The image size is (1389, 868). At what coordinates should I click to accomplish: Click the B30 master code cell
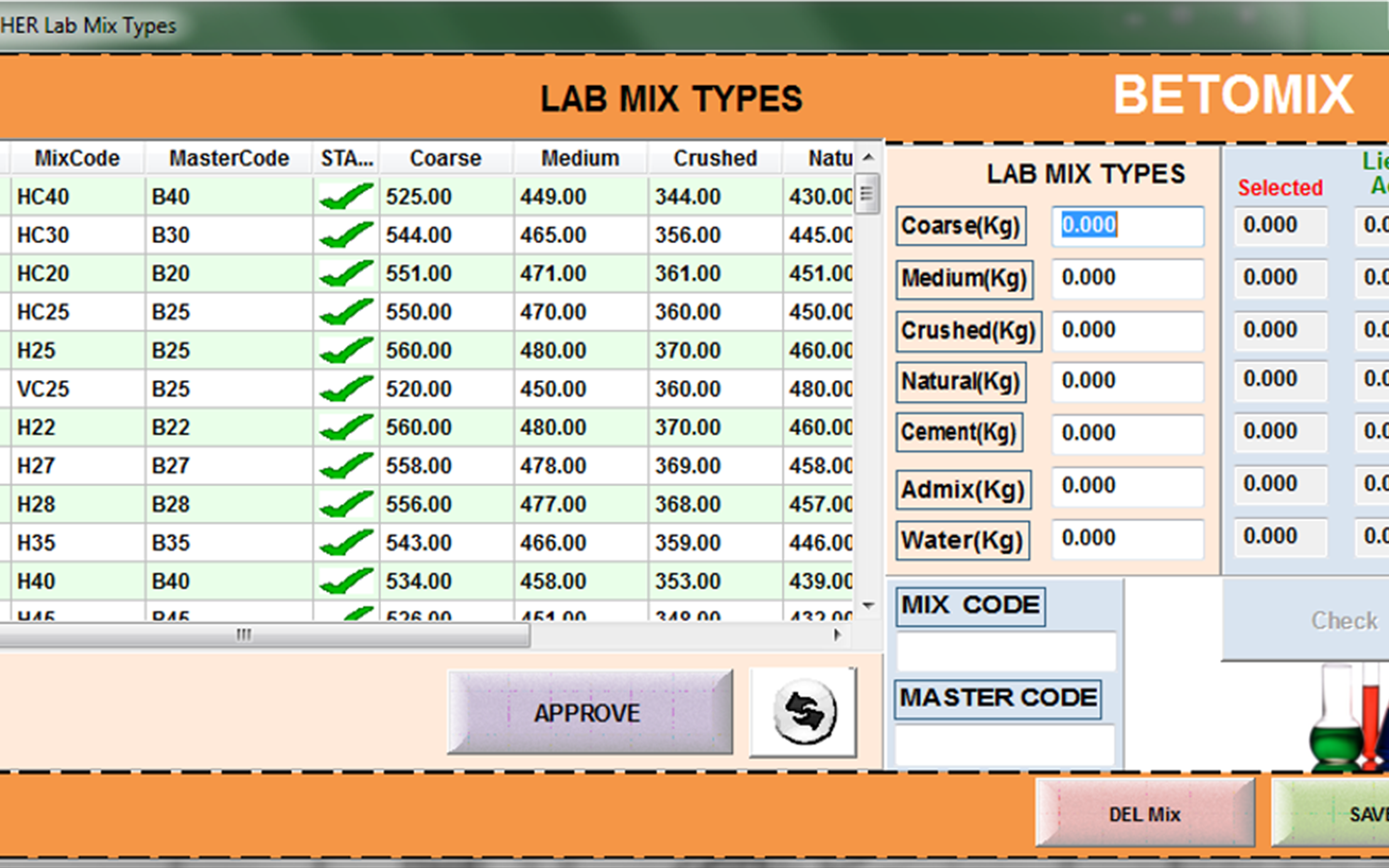(x=229, y=235)
